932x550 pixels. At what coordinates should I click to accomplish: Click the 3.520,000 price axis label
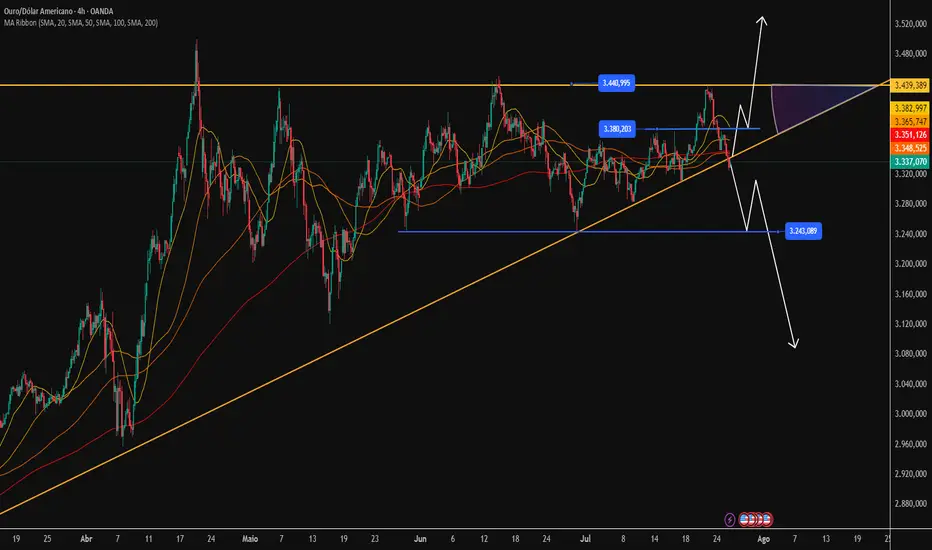point(911,24)
